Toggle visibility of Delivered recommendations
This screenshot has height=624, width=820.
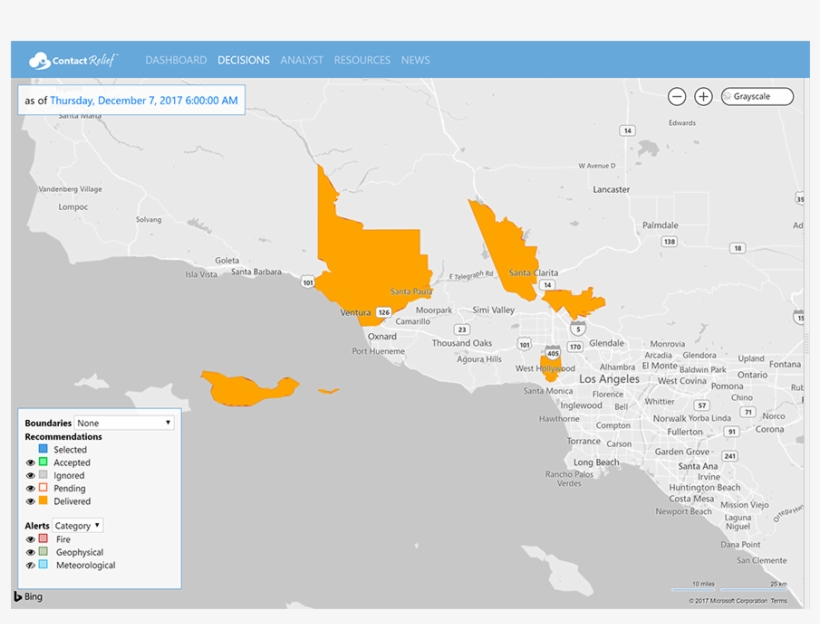point(30,501)
